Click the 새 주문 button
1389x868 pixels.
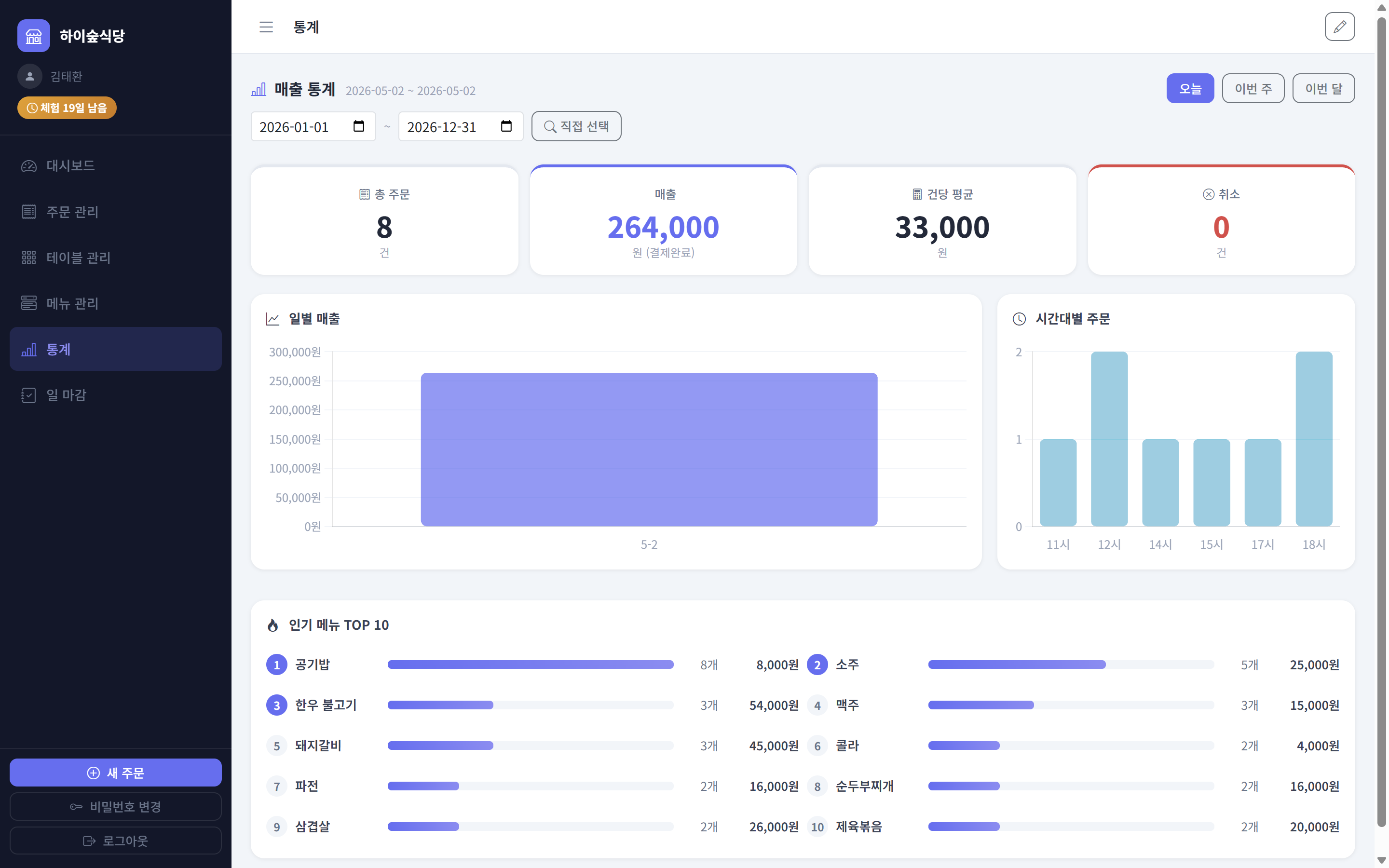(x=115, y=773)
